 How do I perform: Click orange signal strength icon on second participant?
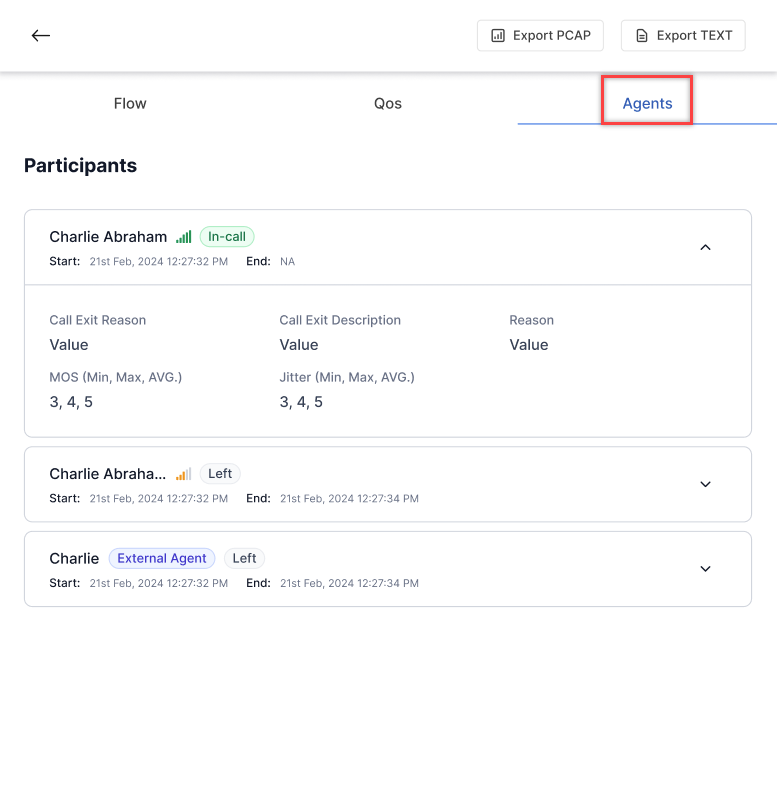[184, 474]
